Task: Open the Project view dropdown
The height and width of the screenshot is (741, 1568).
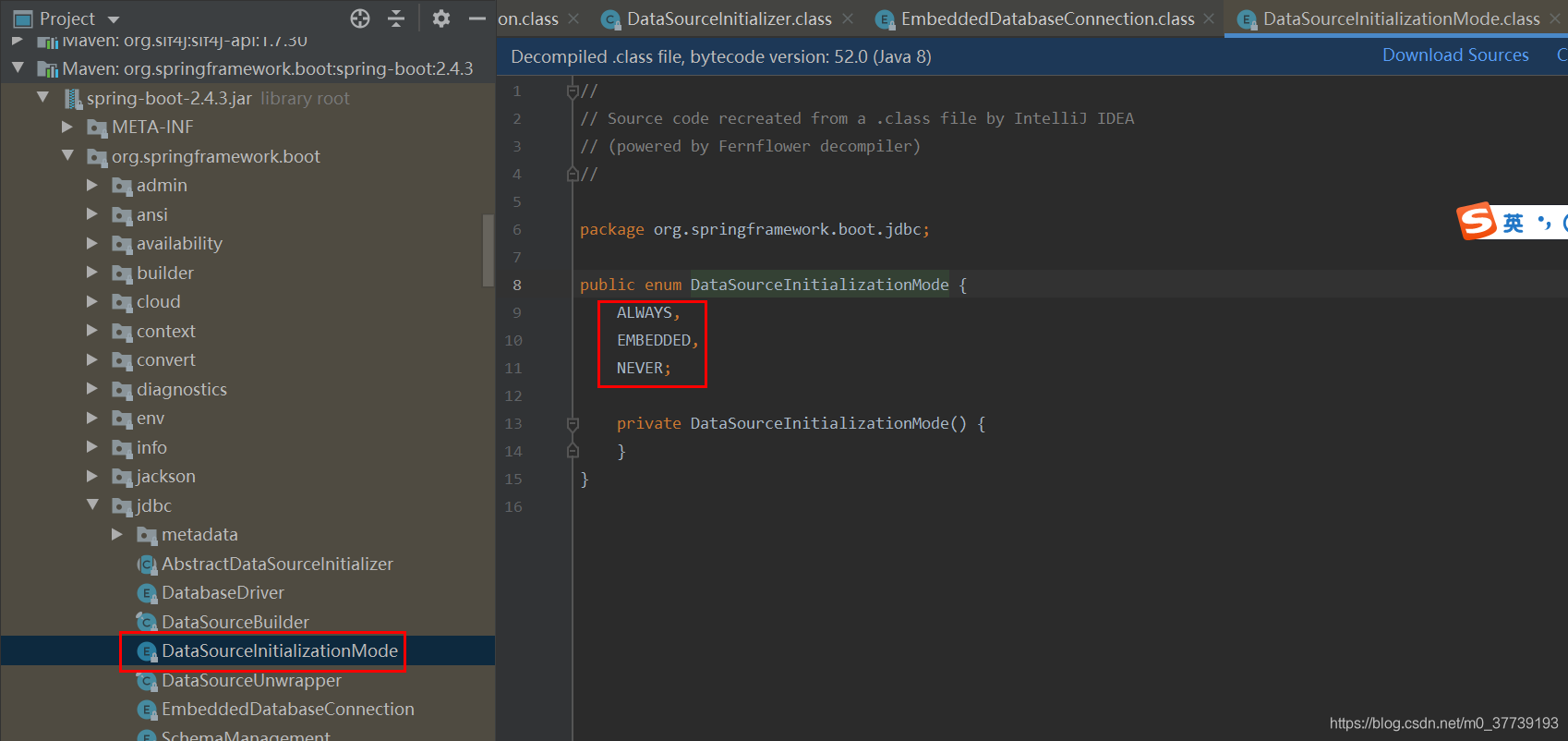Action: (x=114, y=19)
